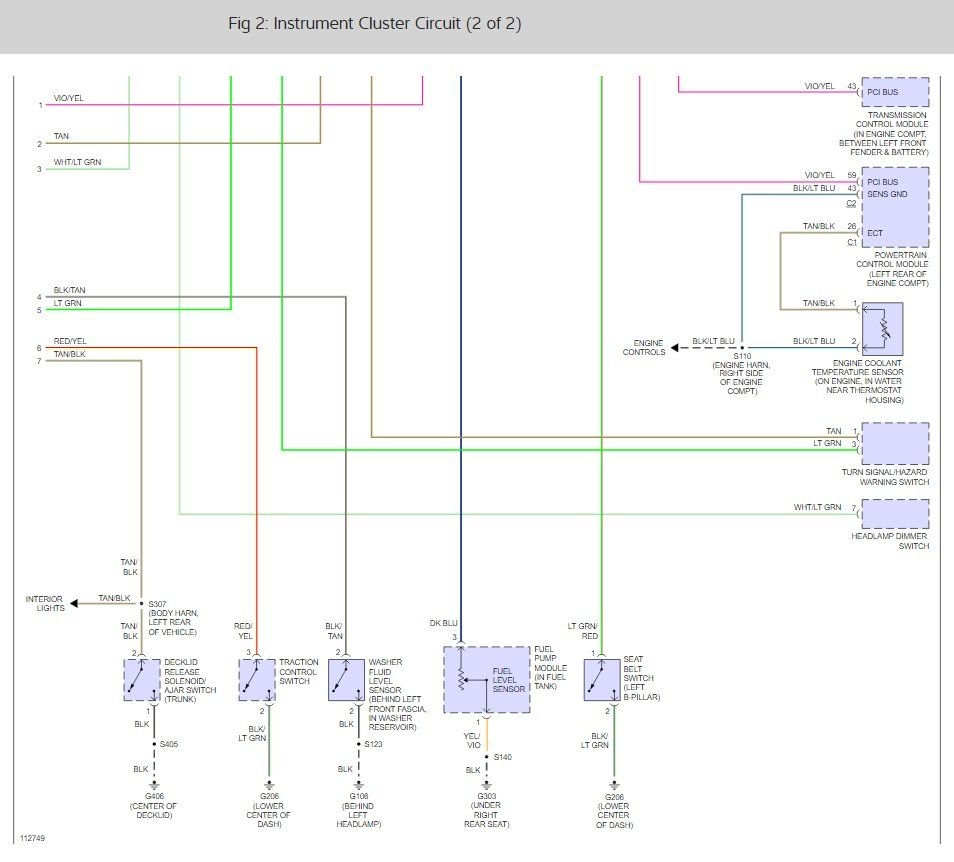
Task: Click the Powertrain Control Module box
Action: pos(895,207)
